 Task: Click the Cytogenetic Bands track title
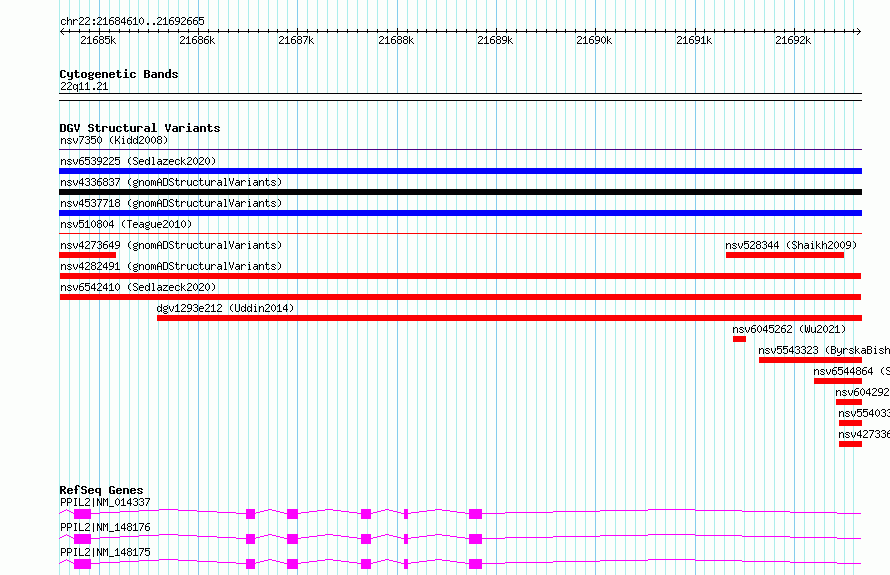119,74
